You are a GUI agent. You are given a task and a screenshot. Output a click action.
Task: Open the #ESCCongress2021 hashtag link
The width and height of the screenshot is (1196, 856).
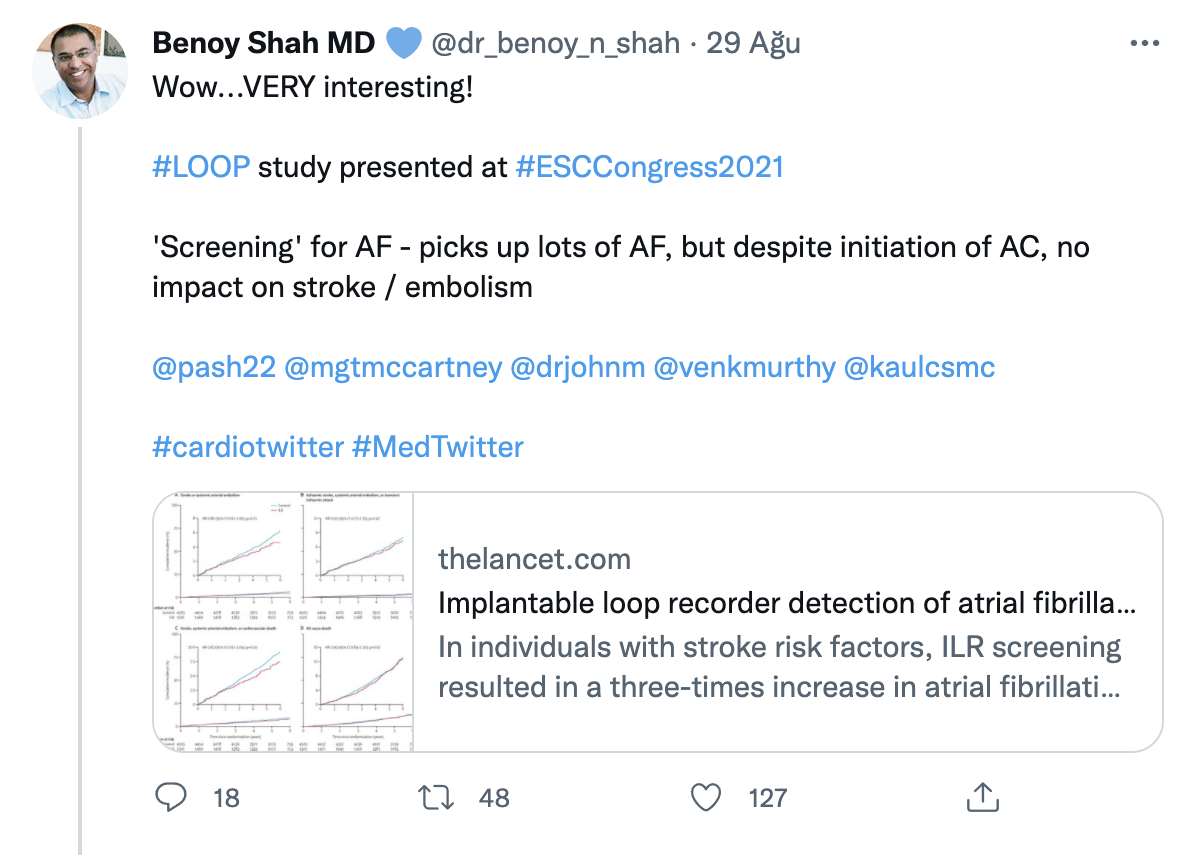(649, 167)
